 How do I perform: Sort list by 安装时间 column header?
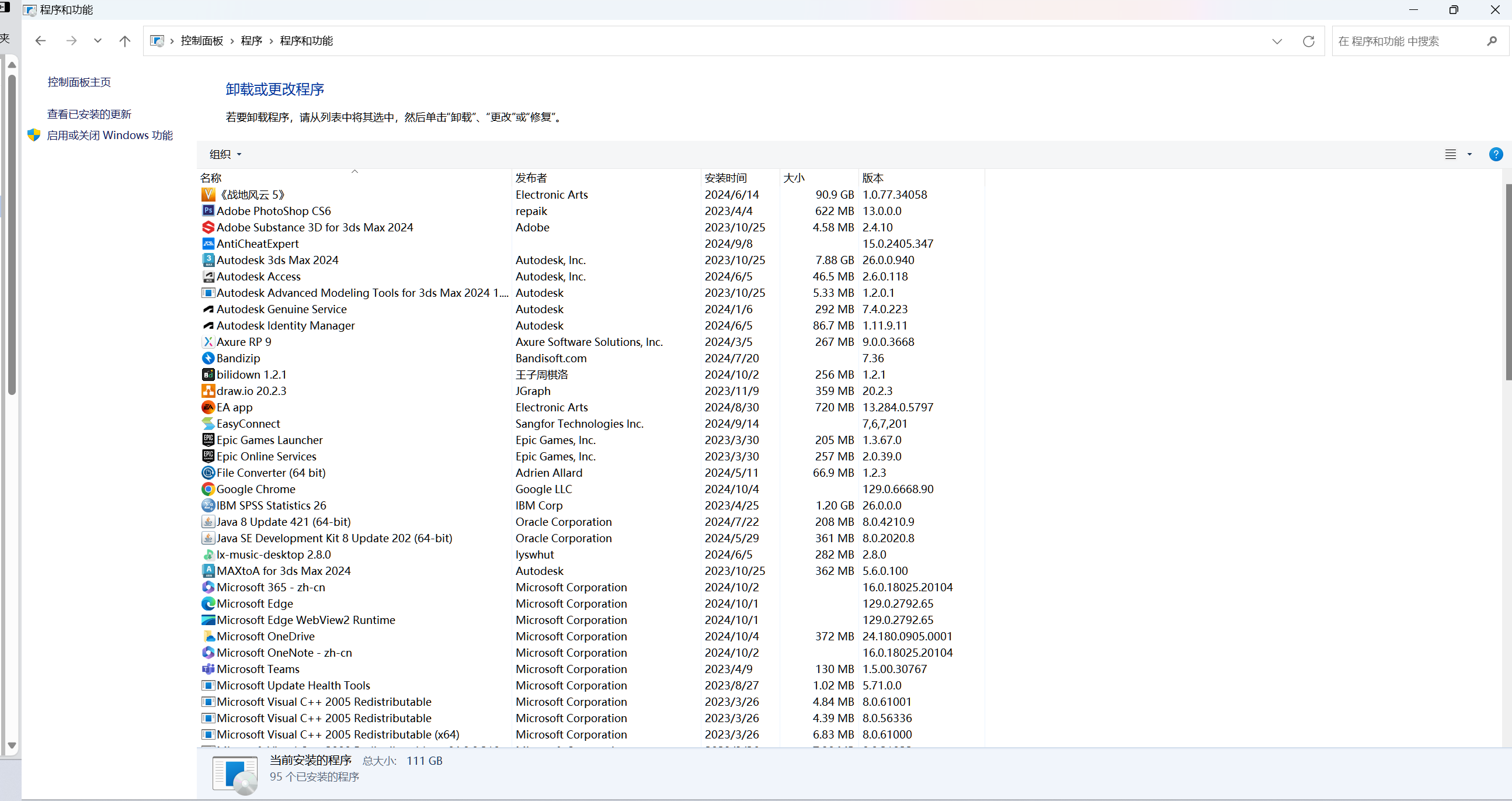pyautogui.click(x=725, y=178)
